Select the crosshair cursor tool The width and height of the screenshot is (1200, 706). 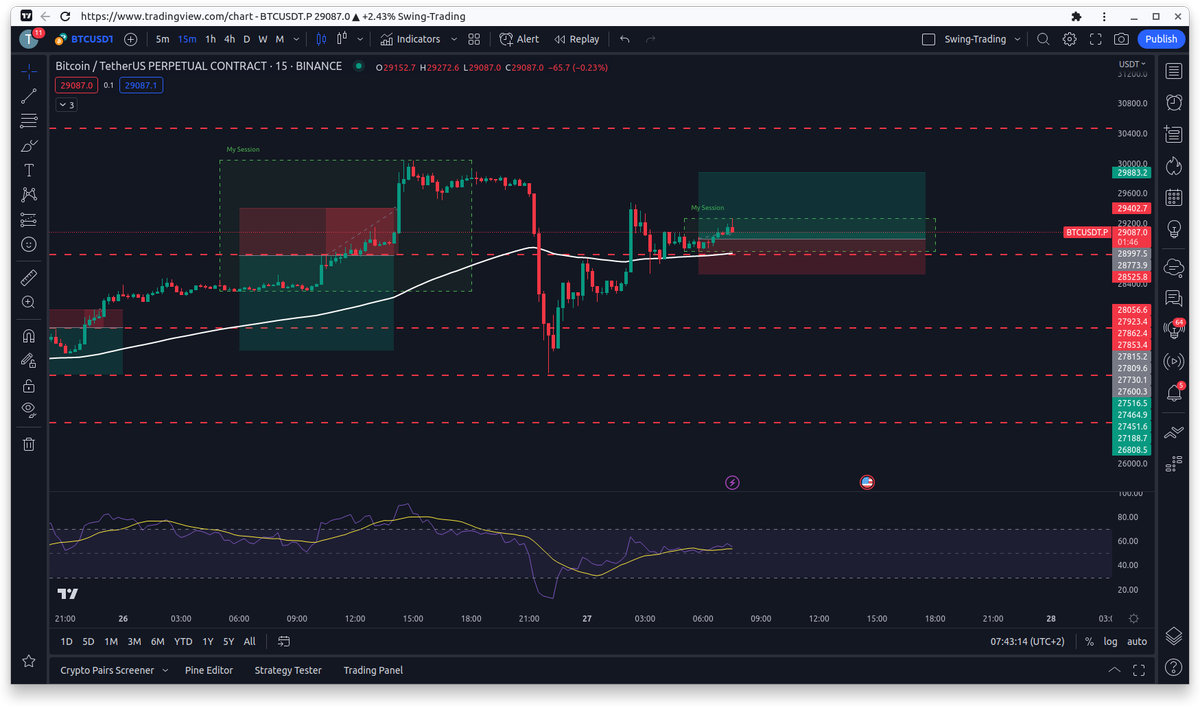coord(28,71)
